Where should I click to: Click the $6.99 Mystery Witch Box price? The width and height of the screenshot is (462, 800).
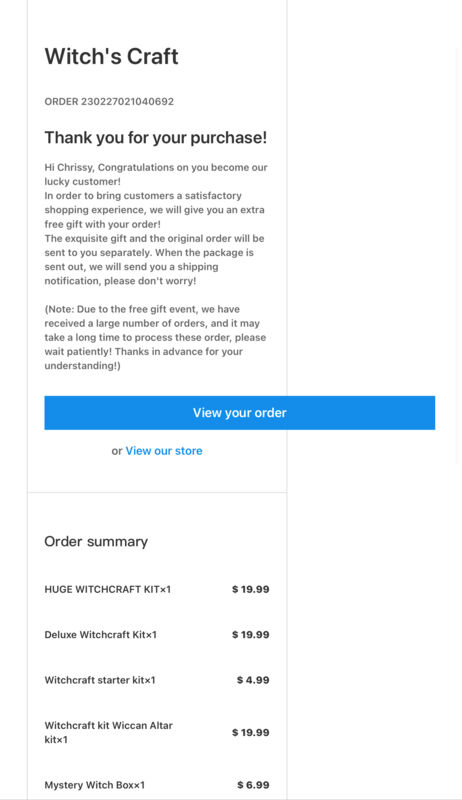pyautogui.click(x=253, y=785)
